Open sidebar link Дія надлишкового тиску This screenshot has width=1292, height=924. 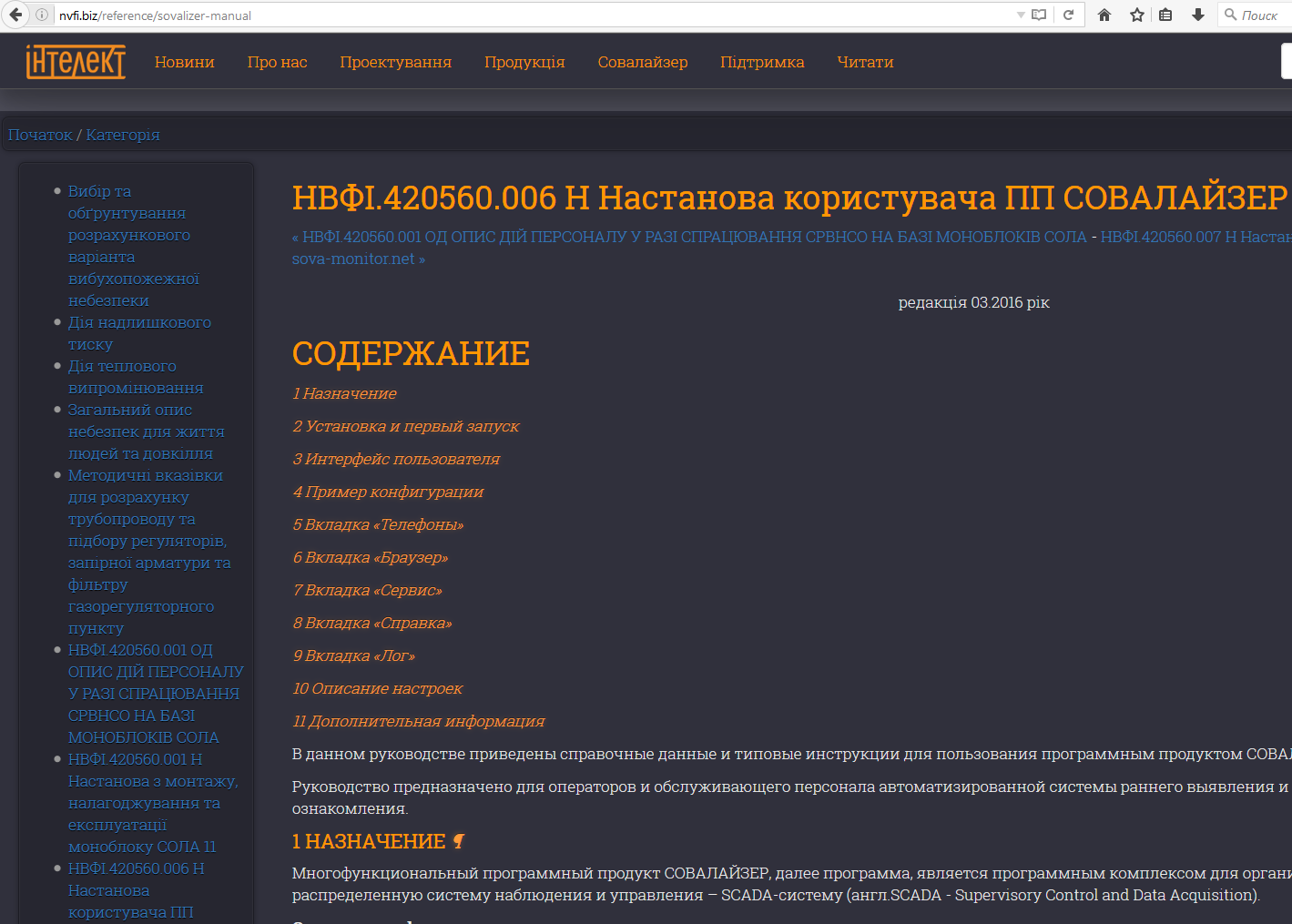click(139, 333)
